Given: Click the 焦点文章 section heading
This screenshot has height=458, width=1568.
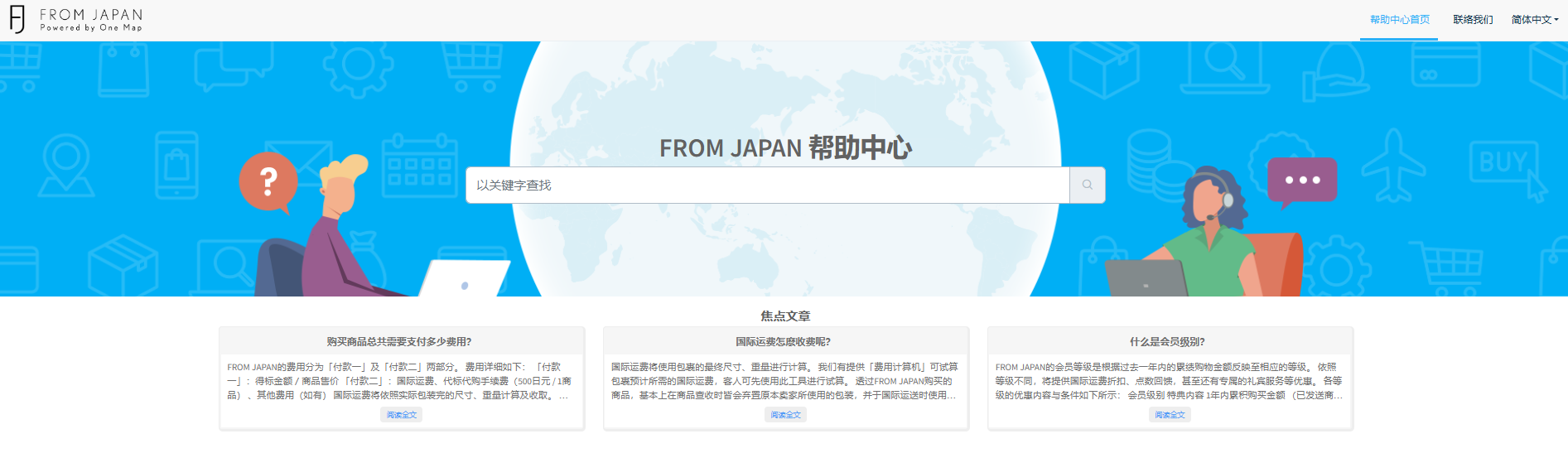Looking at the screenshot, I should coord(785,316).
